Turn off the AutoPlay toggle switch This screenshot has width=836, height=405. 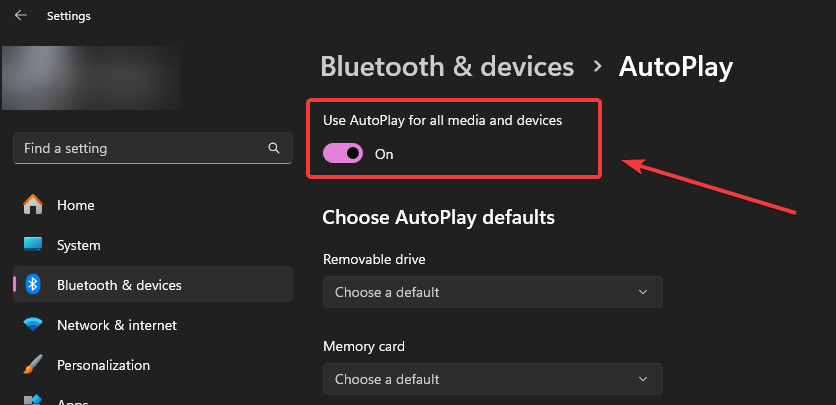pos(343,154)
